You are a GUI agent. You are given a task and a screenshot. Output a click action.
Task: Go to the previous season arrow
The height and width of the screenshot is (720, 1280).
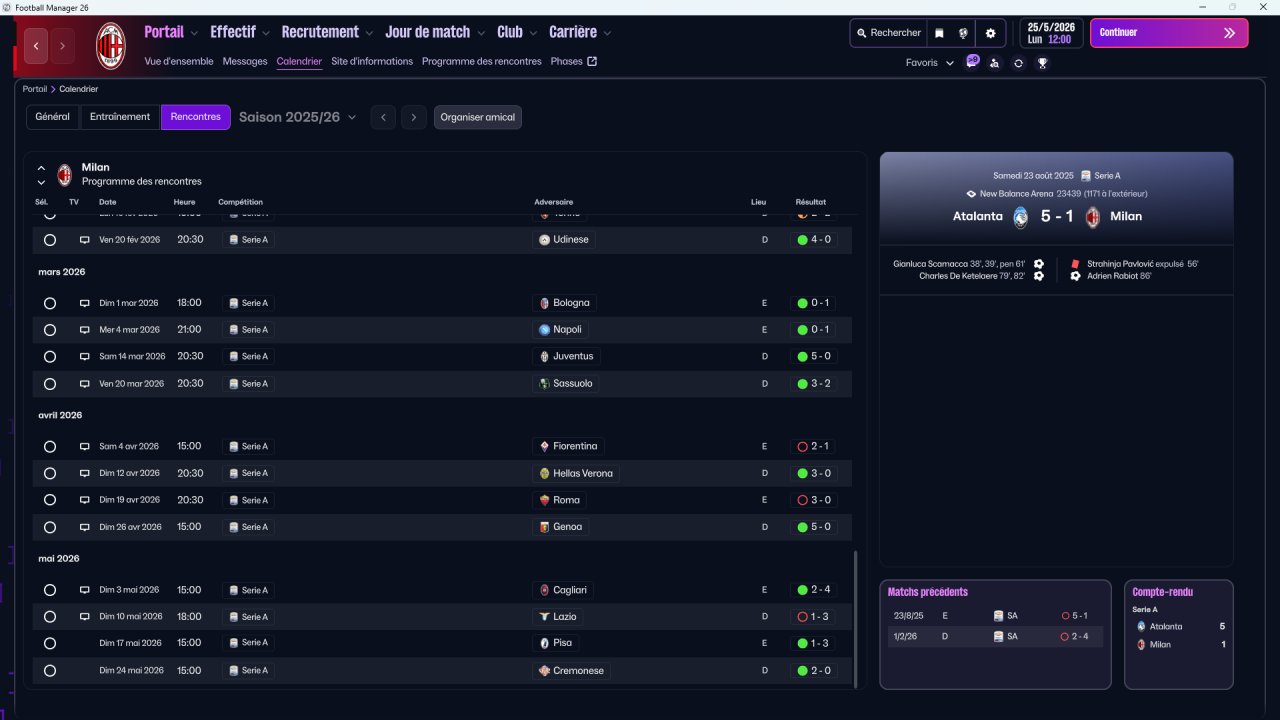pos(383,117)
